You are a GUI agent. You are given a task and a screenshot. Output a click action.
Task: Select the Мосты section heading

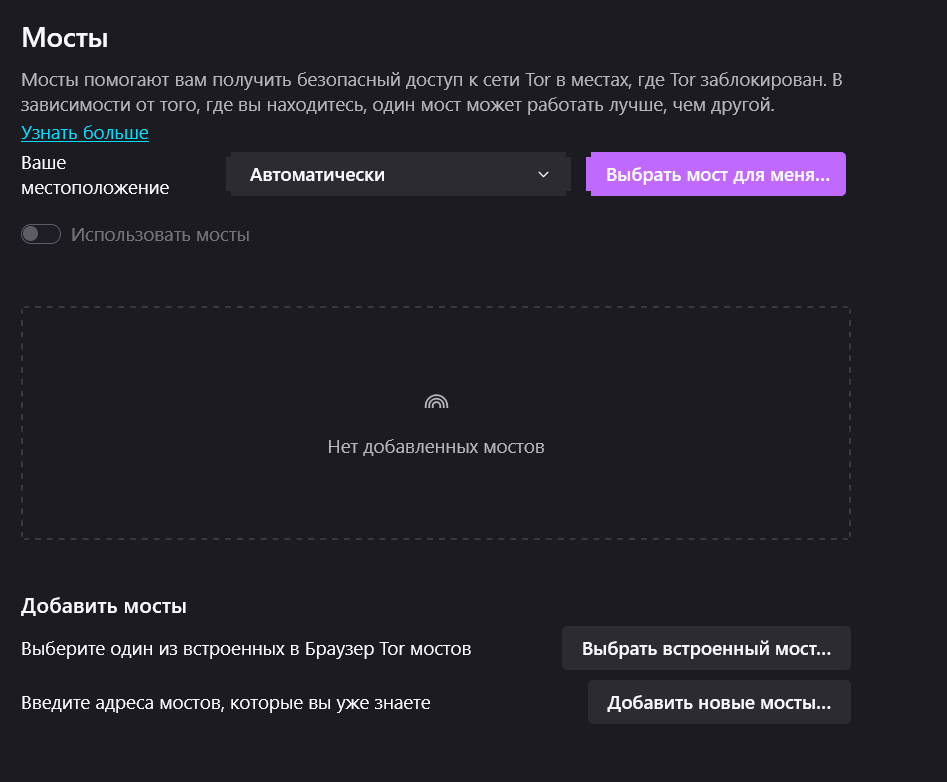click(x=65, y=37)
